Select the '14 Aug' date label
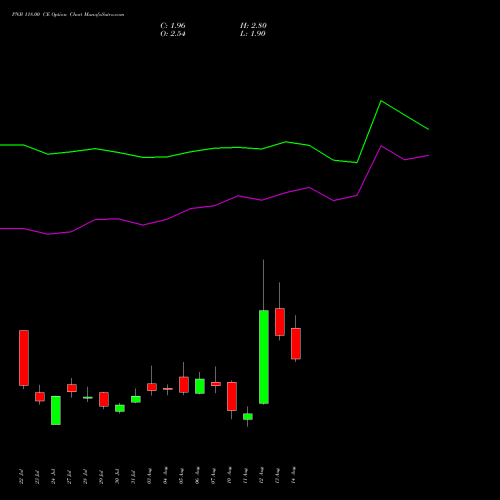This screenshot has width=500, height=500. pos(294,476)
